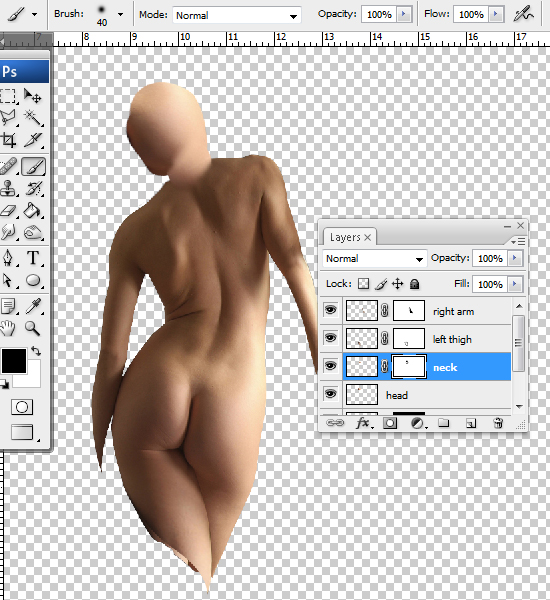This screenshot has height=600, width=550.
Task: Add a layer mask
Action: [x=390, y=423]
